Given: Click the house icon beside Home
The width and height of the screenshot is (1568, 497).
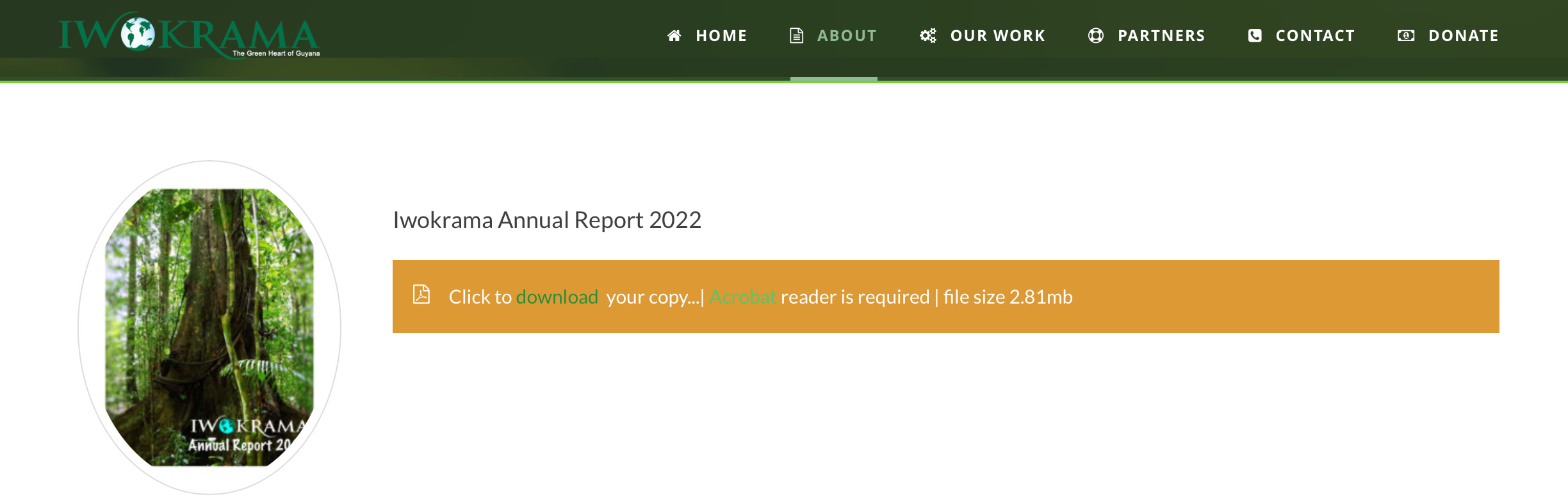Looking at the screenshot, I should (x=674, y=36).
